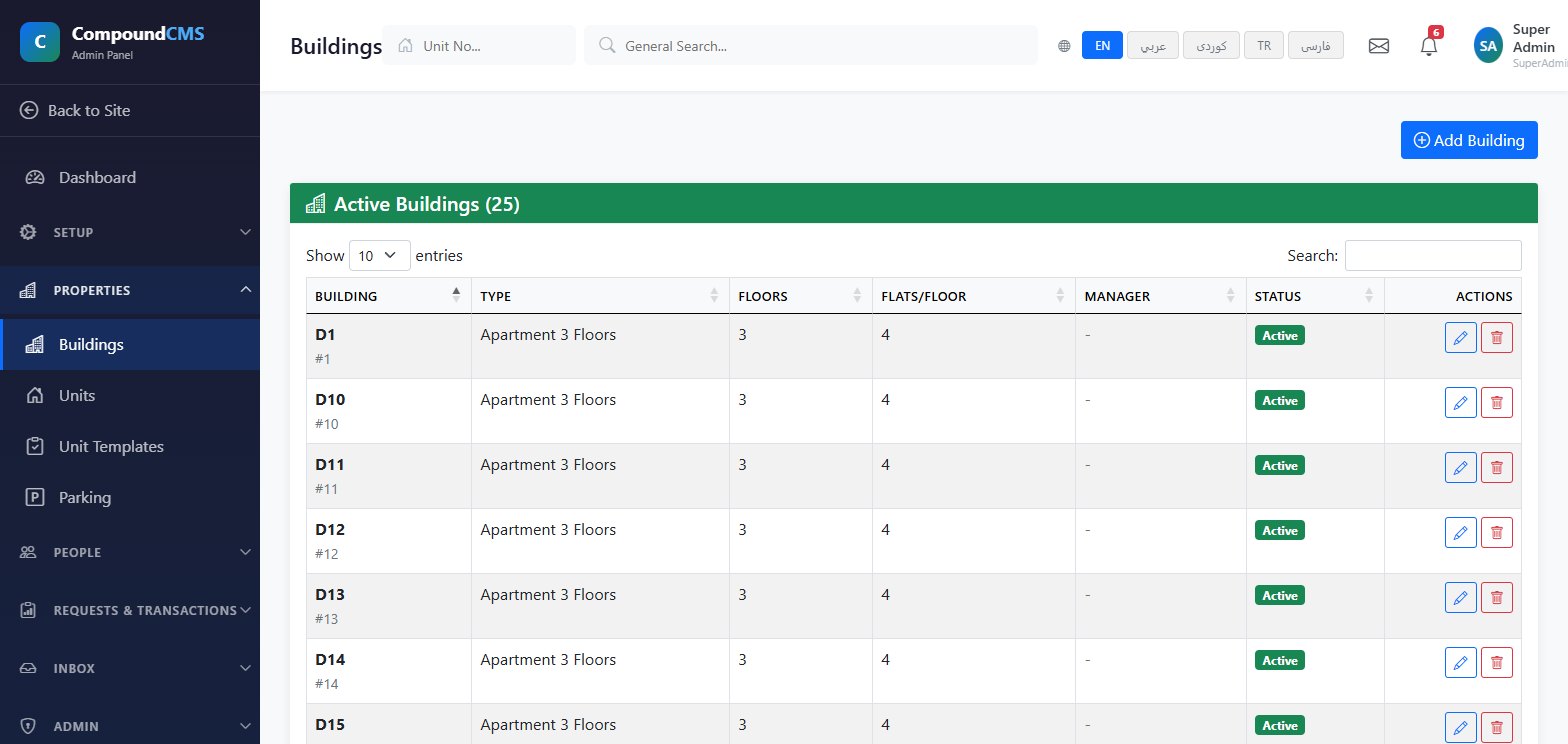The height and width of the screenshot is (744, 1568).
Task: Switch language to فارسی
Action: click(x=1316, y=46)
